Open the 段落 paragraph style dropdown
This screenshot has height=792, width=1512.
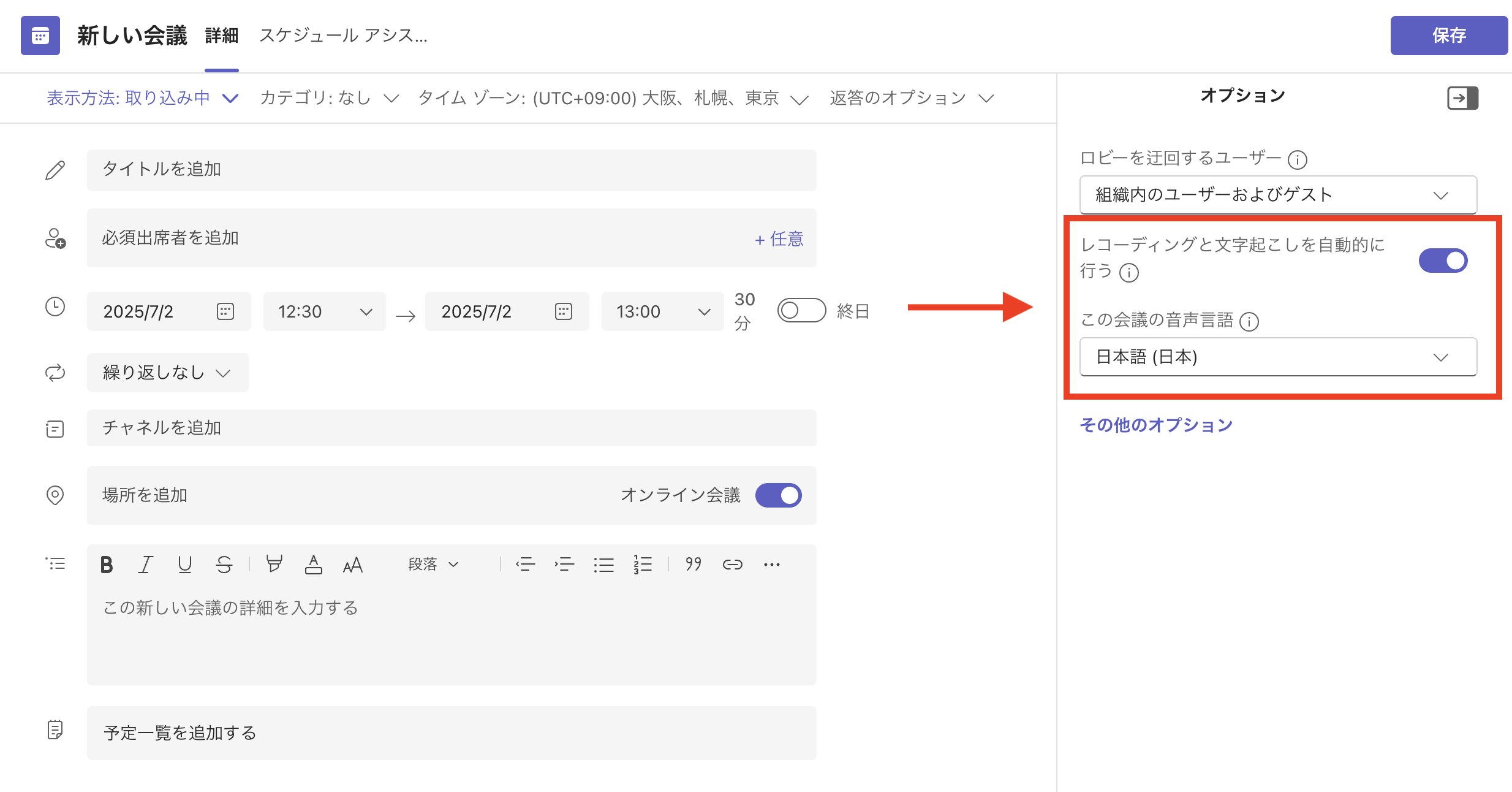pos(433,564)
